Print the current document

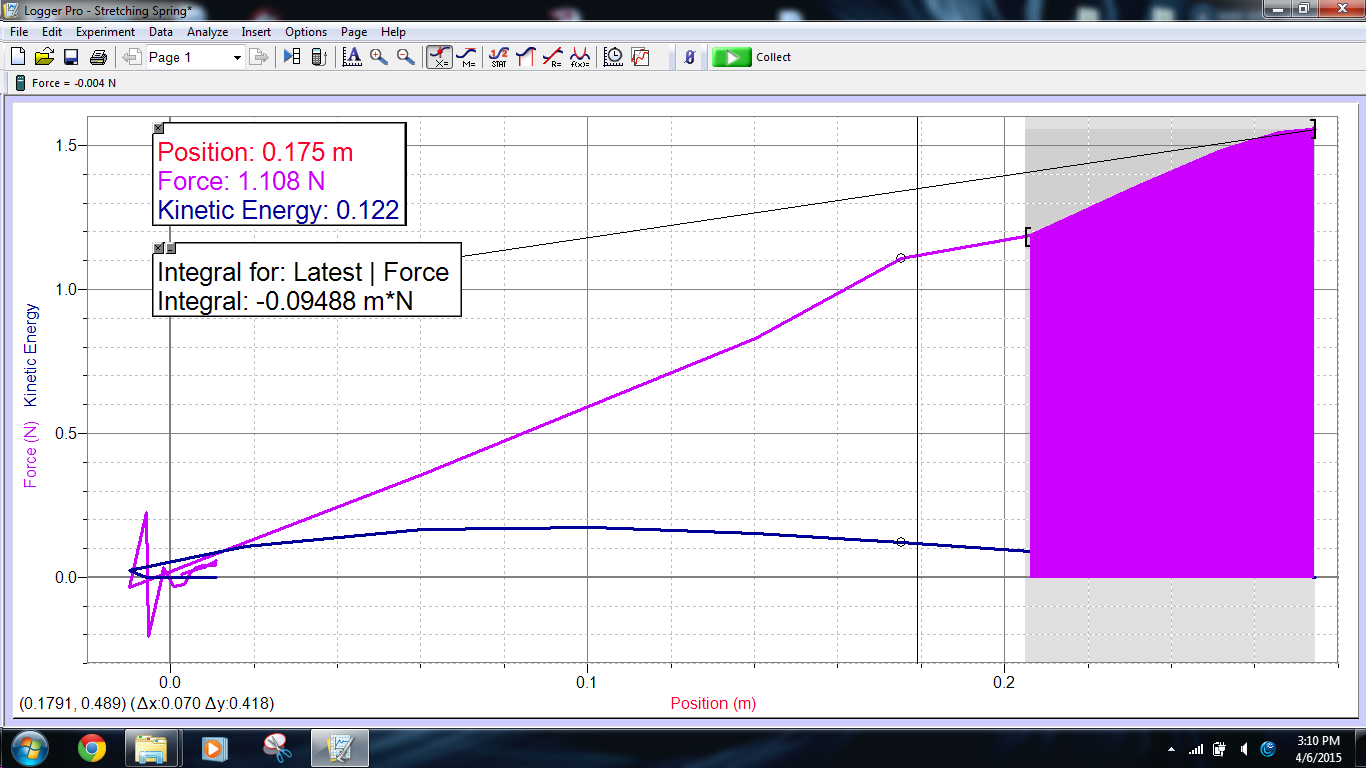point(97,57)
